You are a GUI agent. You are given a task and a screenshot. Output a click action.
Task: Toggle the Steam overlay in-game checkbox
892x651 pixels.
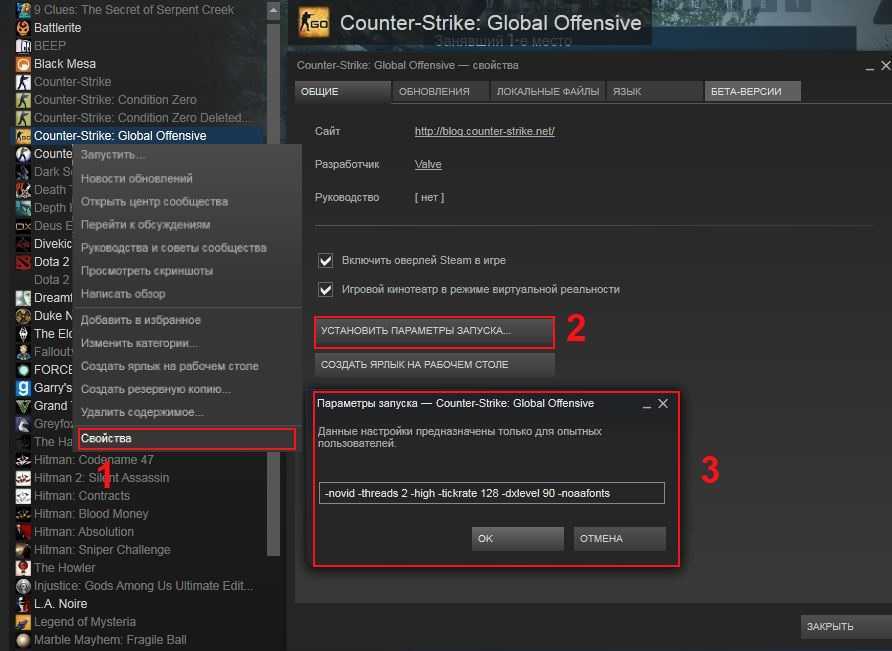(325, 261)
